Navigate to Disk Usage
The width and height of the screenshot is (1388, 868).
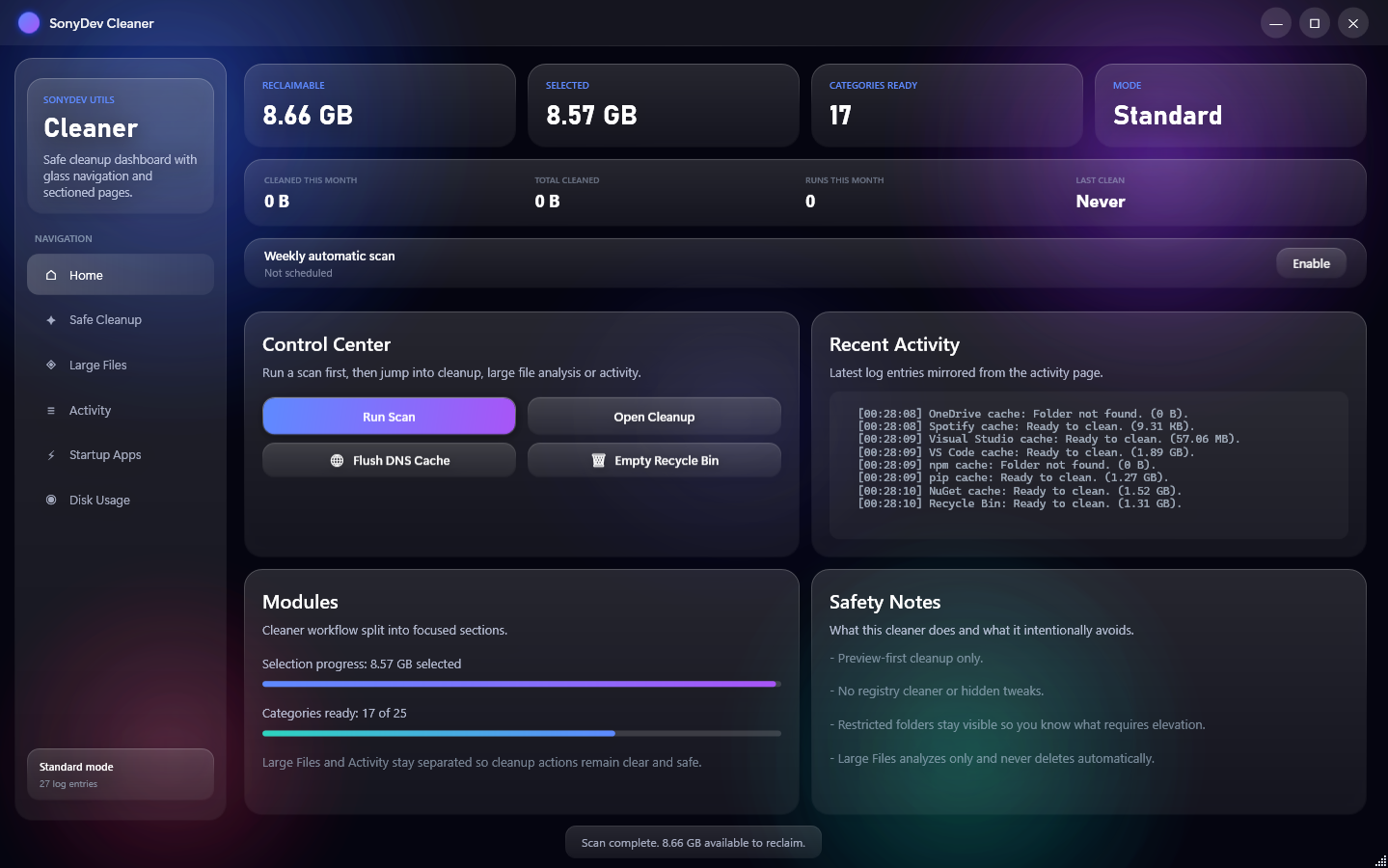[x=121, y=500]
